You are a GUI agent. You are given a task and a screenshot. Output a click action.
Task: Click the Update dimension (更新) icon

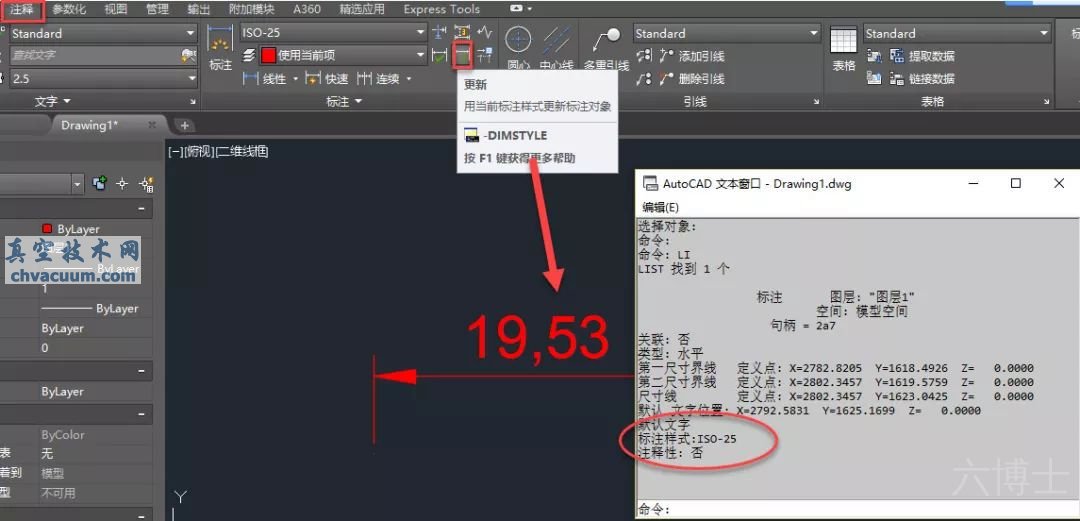pos(461,56)
